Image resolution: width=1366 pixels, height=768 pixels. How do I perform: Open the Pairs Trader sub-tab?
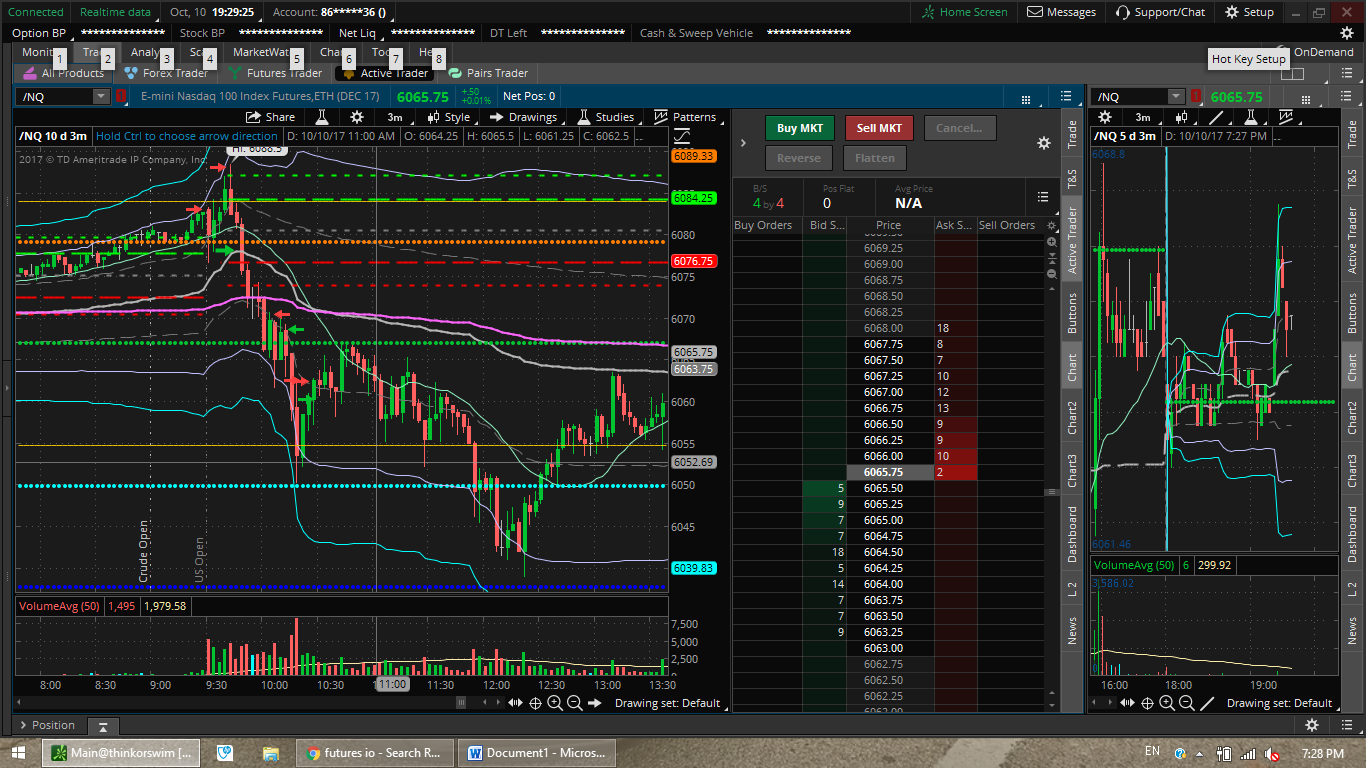point(488,73)
